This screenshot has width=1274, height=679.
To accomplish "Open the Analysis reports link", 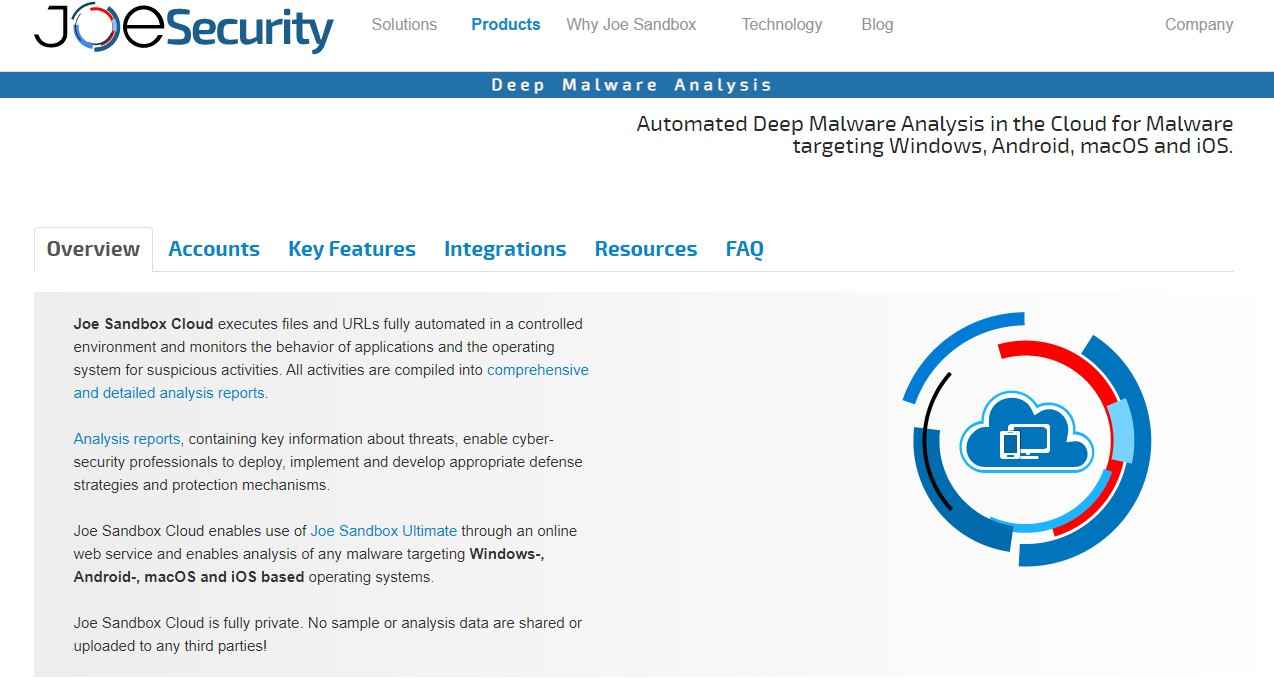I will point(127,439).
